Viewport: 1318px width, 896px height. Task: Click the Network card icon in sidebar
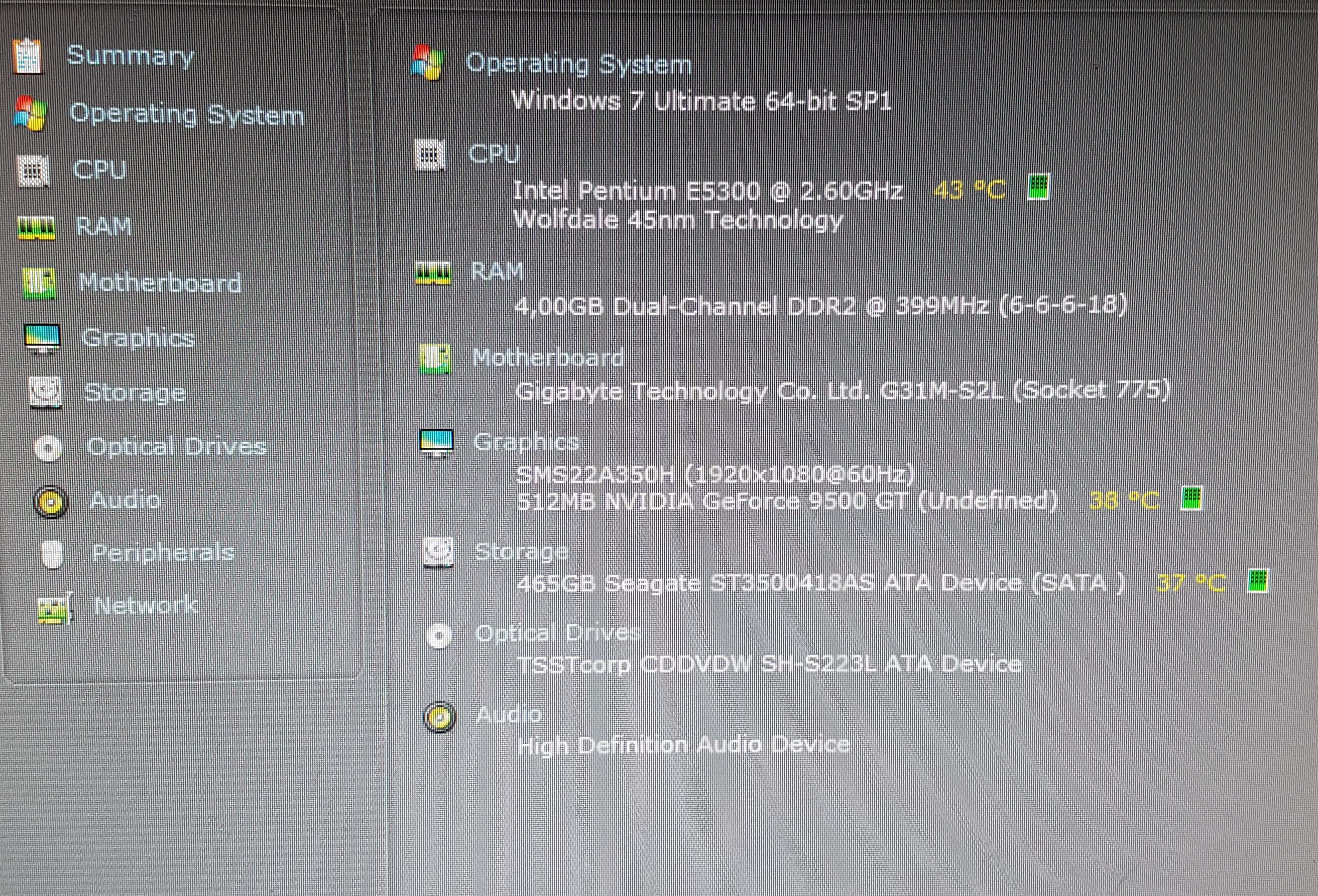tap(55, 609)
